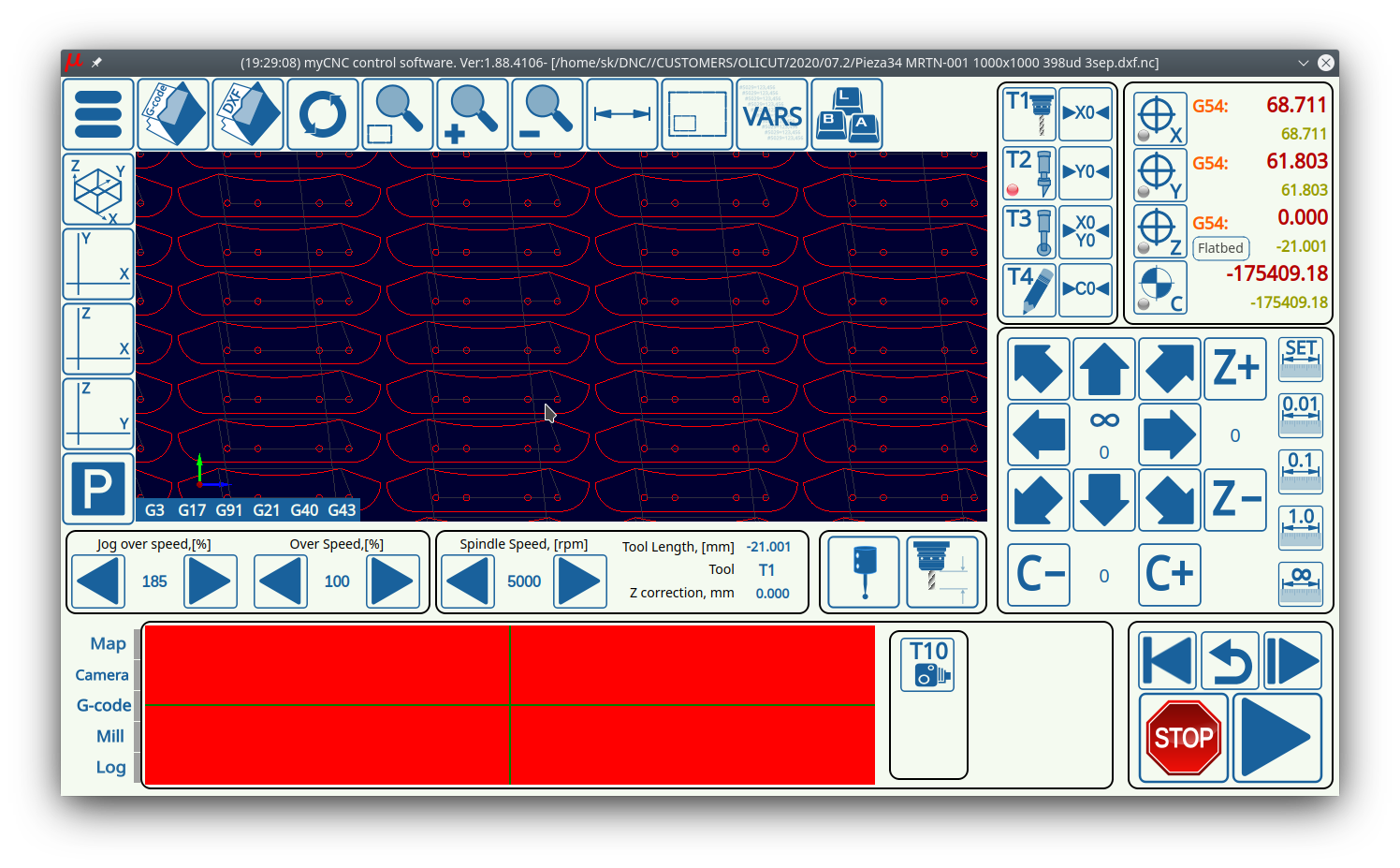Switch to 3D isometric view
Viewport: 1400px width, 868px height.
98,190
